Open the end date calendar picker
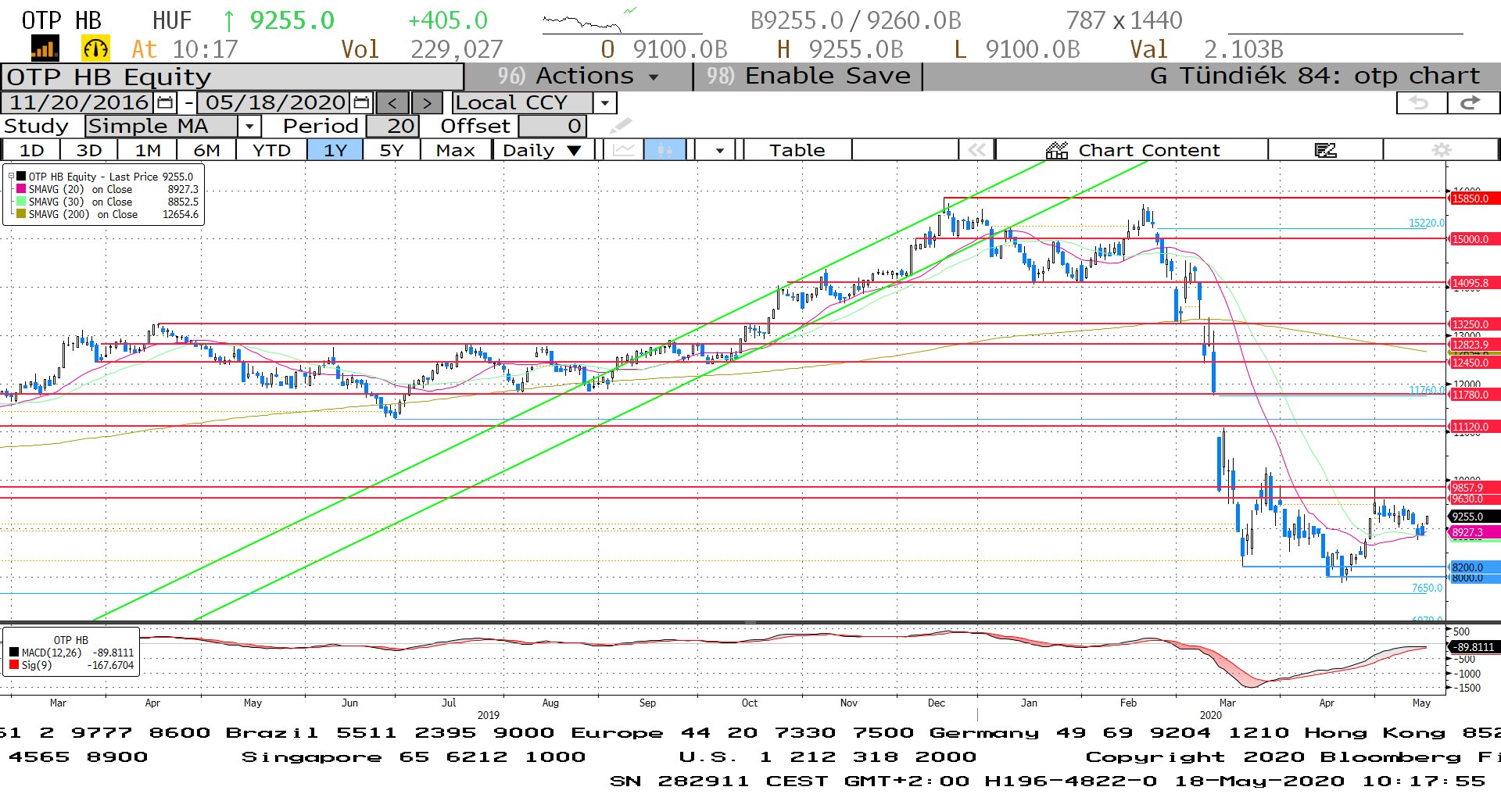Viewport: 1501px width, 812px height. [x=361, y=102]
